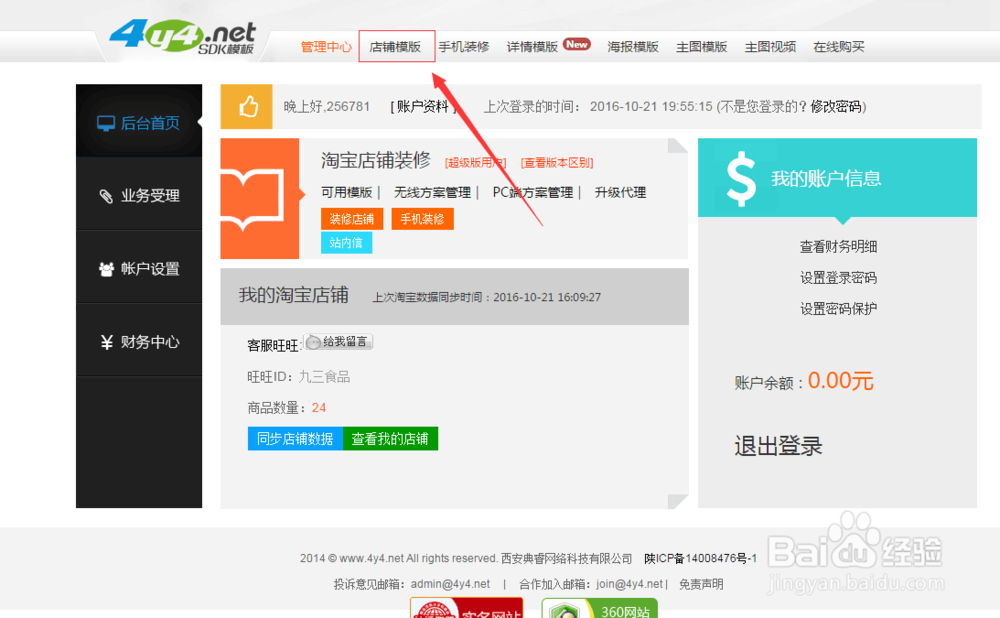The width and height of the screenshot is (1000, 618).
Task: Click the 我的淘宝店铺 heading
Action: pyautogui.click(x=293, y=295)
